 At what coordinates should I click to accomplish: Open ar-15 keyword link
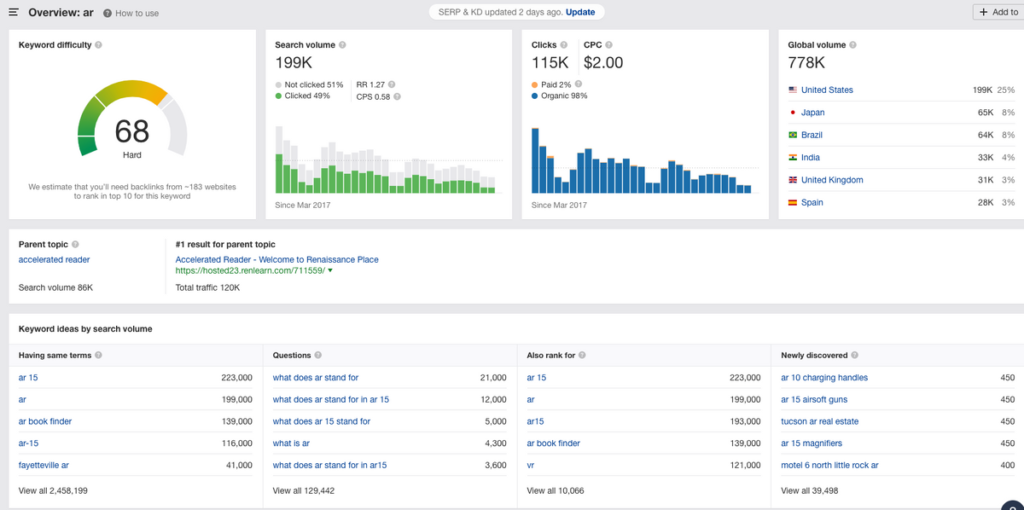click(28, 443)
